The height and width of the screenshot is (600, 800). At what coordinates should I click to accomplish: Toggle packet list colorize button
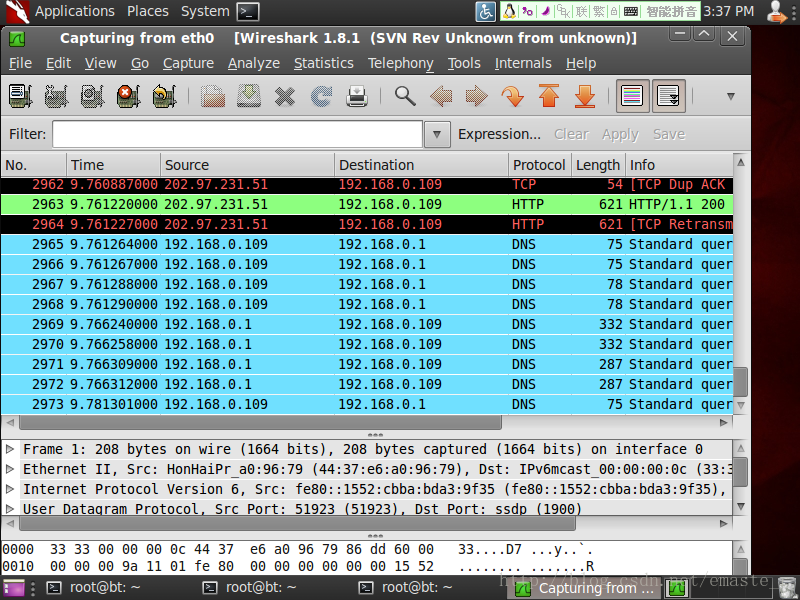[x=633, y=96]
